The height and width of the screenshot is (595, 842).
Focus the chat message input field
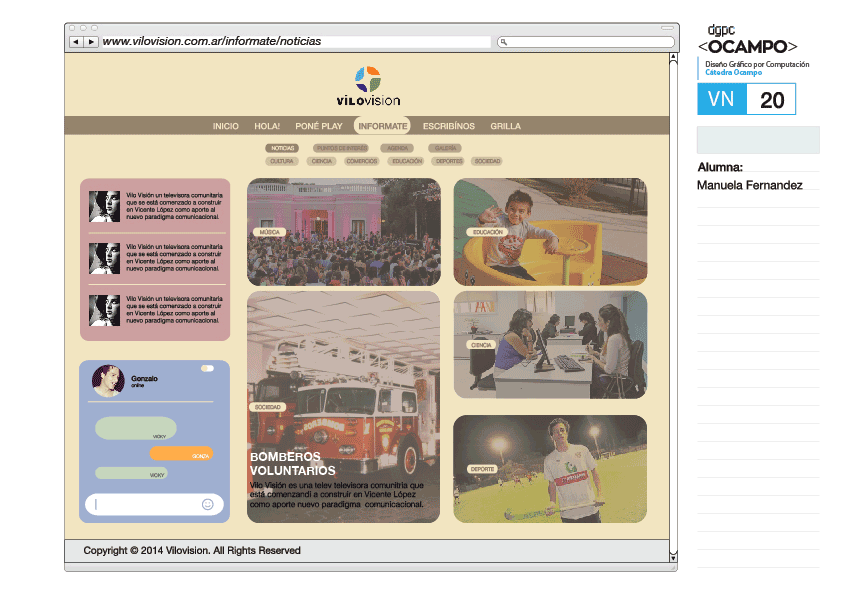click(x=145, y=505)
